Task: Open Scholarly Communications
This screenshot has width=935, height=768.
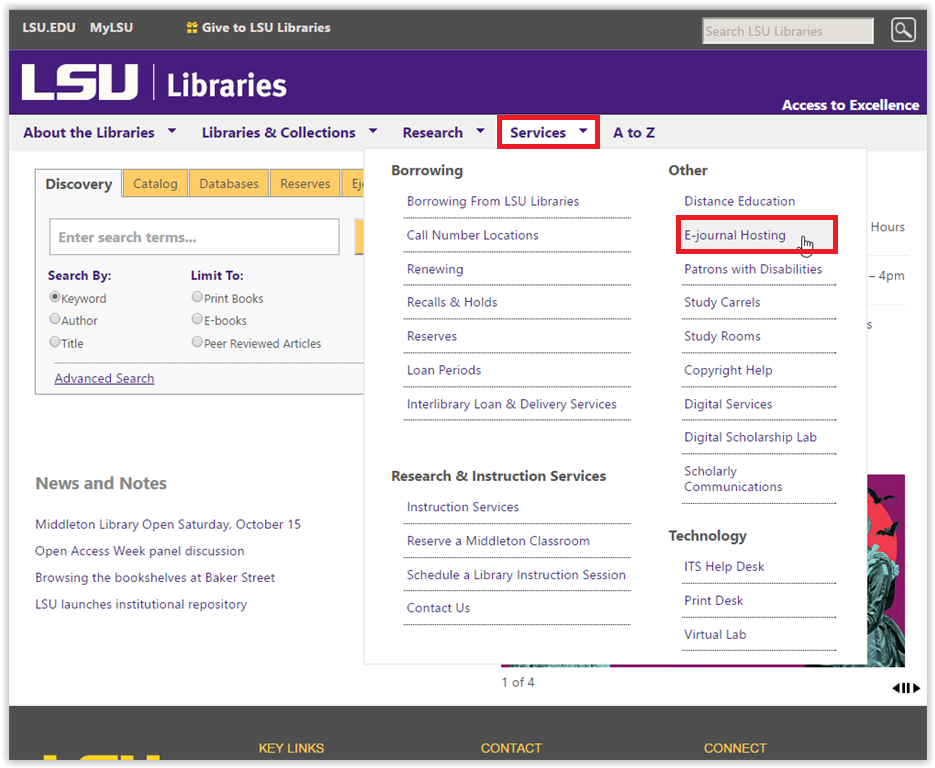Action: [x=733, y=479]
